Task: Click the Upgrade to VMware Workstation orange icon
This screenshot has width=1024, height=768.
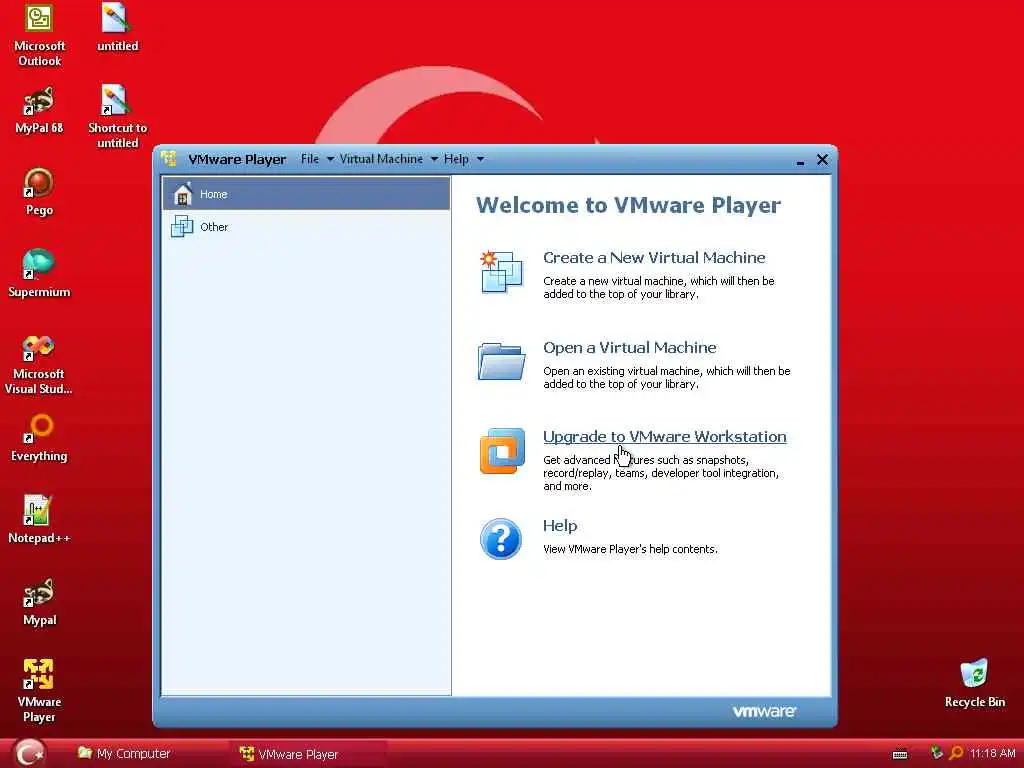Action: (502, 451)
